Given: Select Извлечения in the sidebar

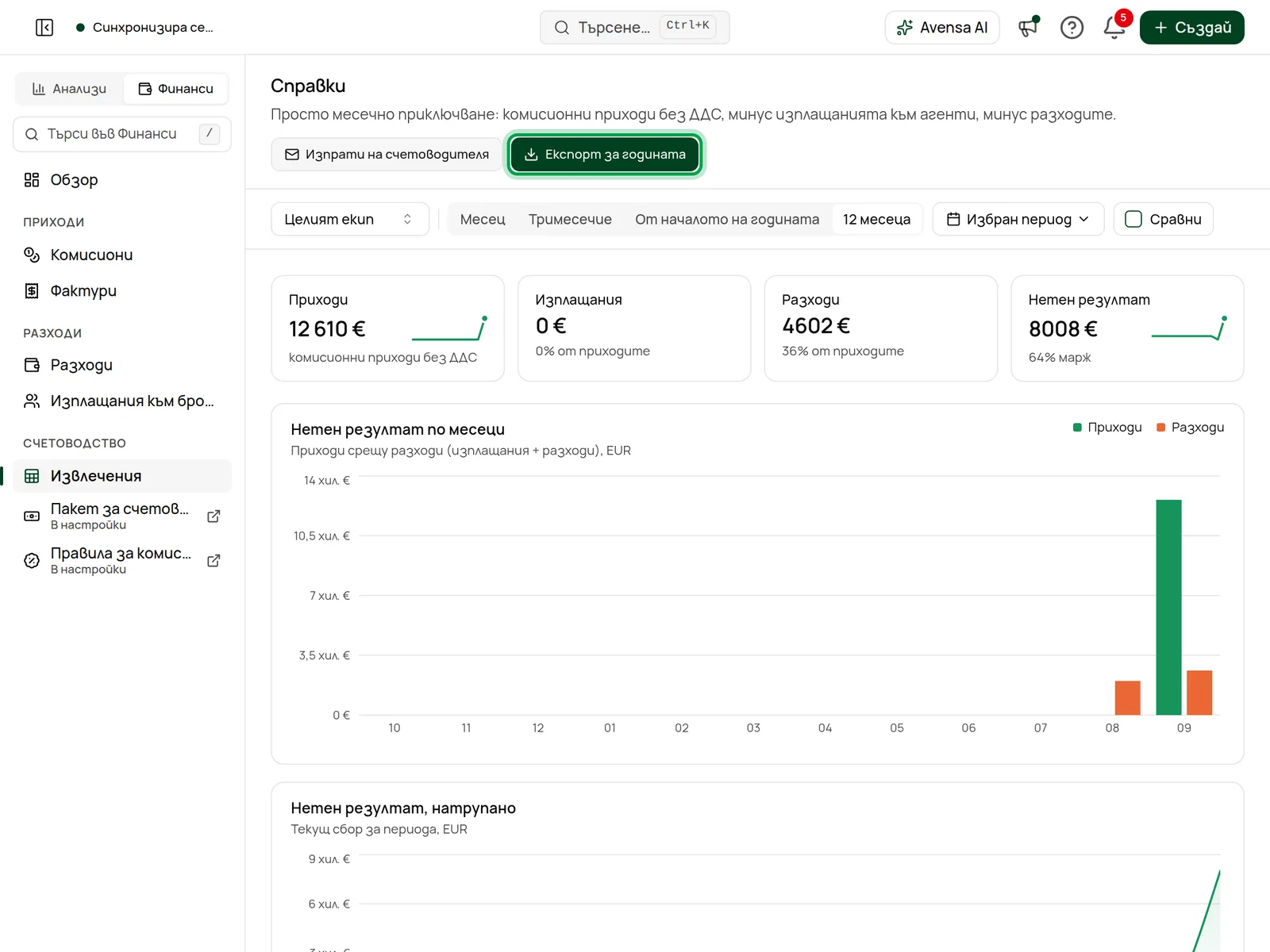Looking at the screenshot, I should point(122,476).
